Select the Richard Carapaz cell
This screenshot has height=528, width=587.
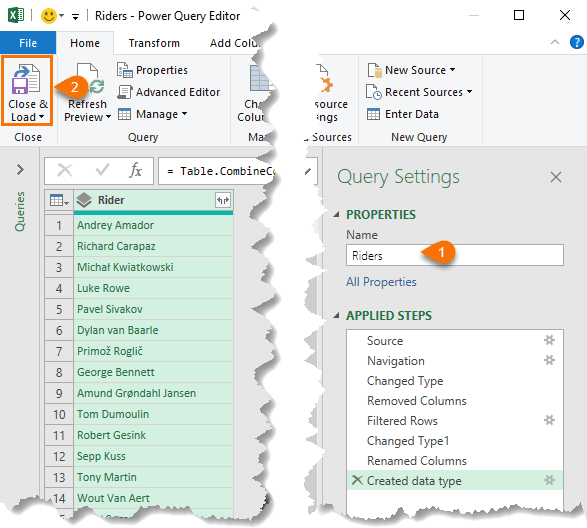click(x=153, y=246)
